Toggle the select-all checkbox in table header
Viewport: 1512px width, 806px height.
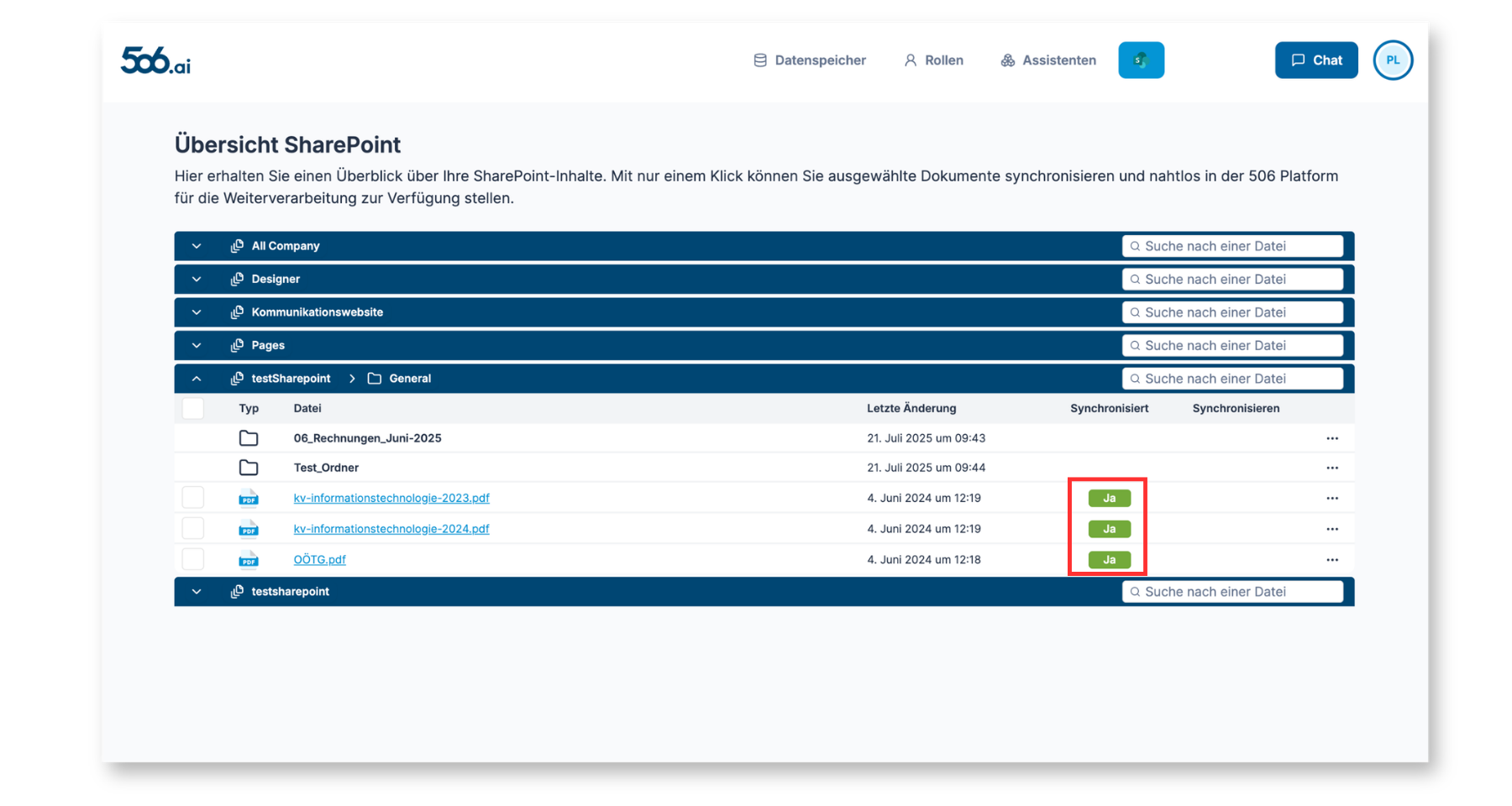(193, 408)
